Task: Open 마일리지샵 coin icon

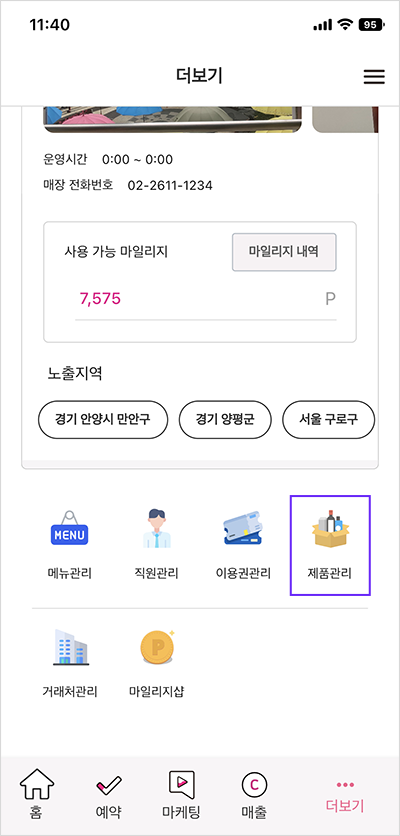Action: click(157, 647)
